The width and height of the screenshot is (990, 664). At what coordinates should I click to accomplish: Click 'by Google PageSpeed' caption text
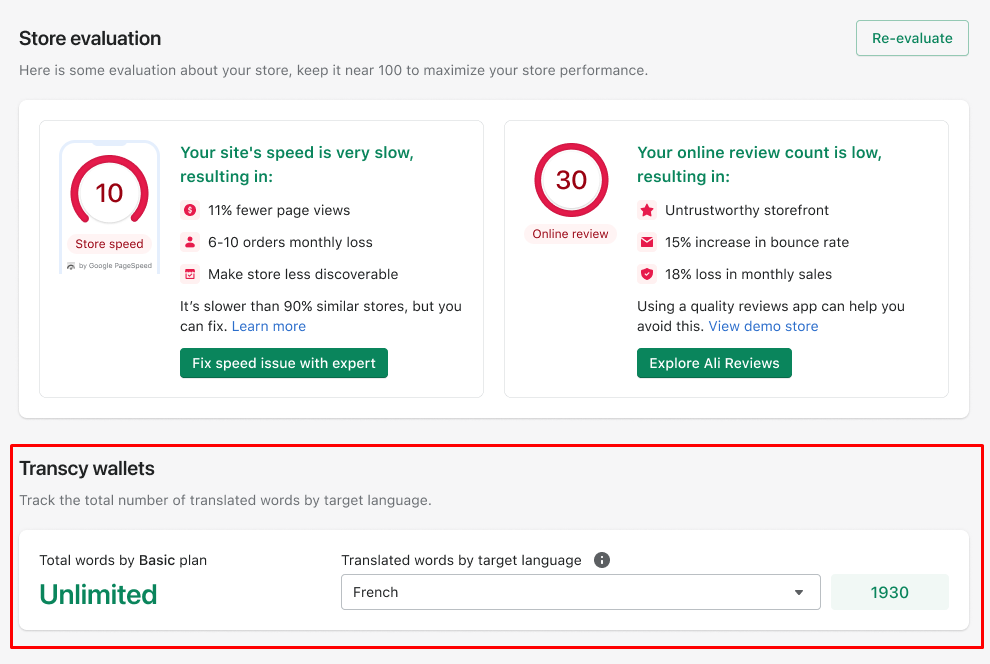115,266
